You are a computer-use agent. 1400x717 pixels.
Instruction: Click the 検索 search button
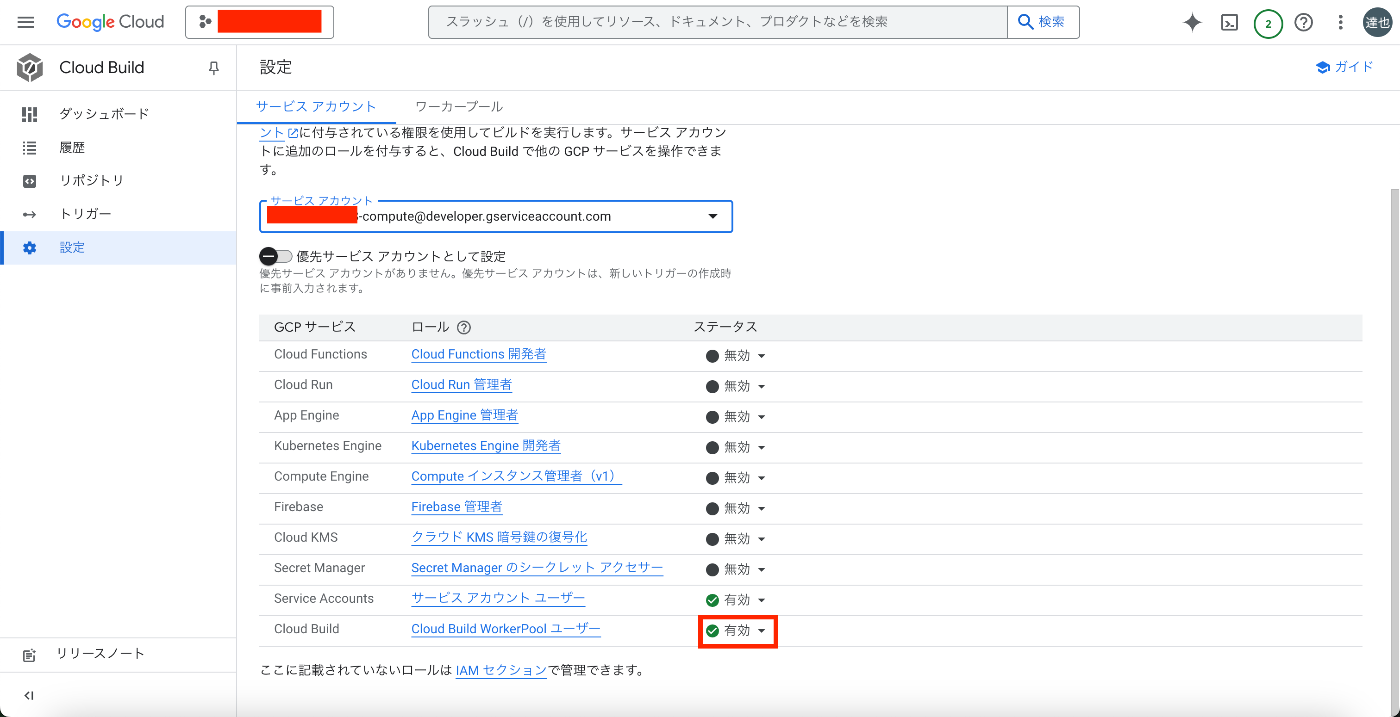point(1043,22)
